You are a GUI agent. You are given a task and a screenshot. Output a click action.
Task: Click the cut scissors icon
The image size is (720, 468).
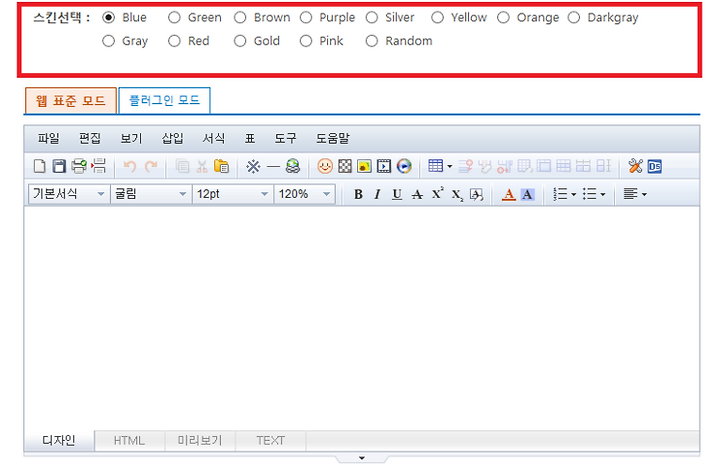click(202, 166)
